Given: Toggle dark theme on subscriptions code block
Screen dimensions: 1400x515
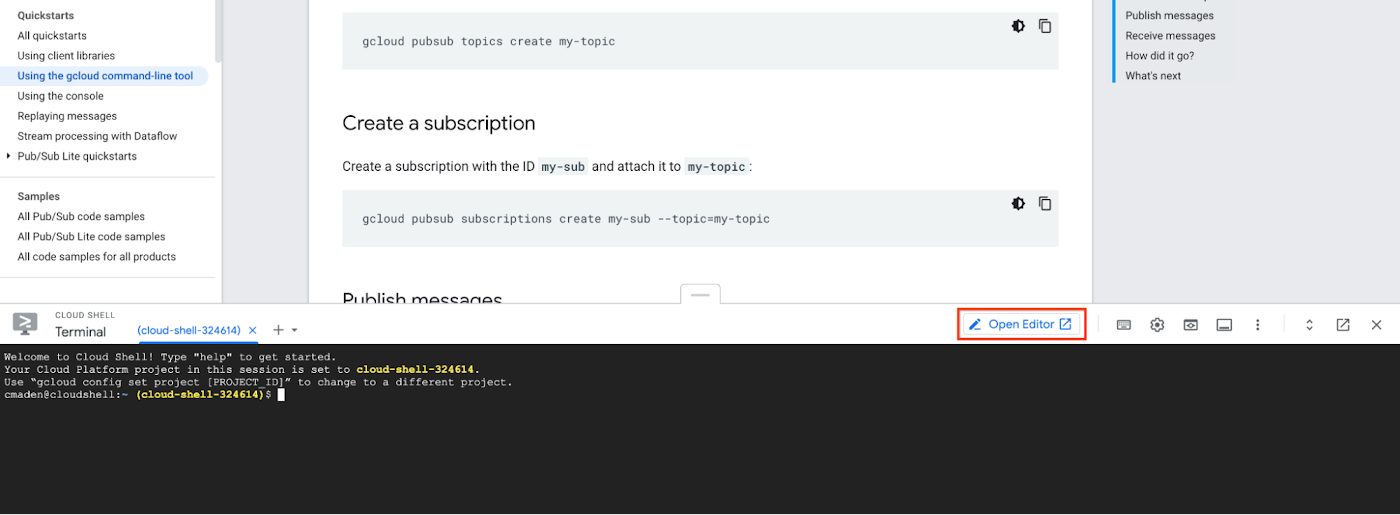Looking at the screenshot, I should (1018, 204).
